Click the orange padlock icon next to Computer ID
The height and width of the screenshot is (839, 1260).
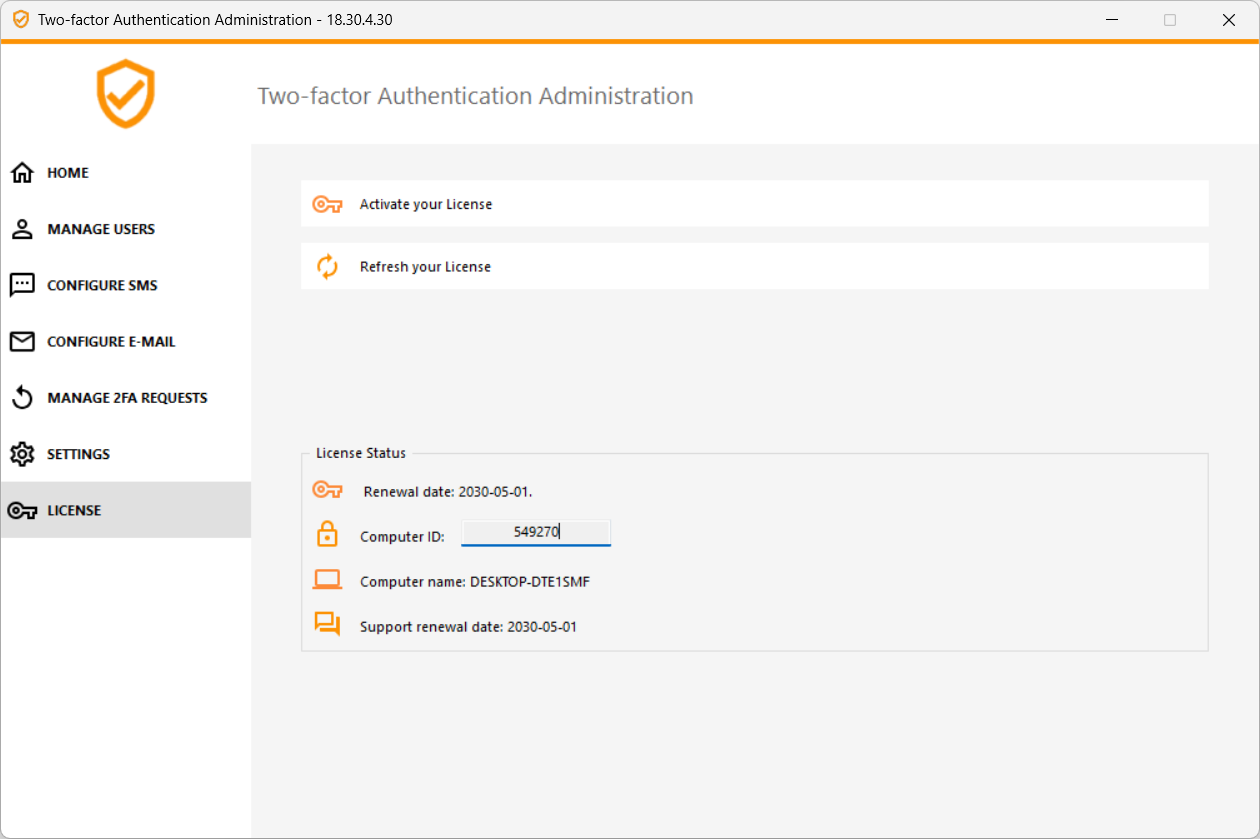tap(327, 535)
